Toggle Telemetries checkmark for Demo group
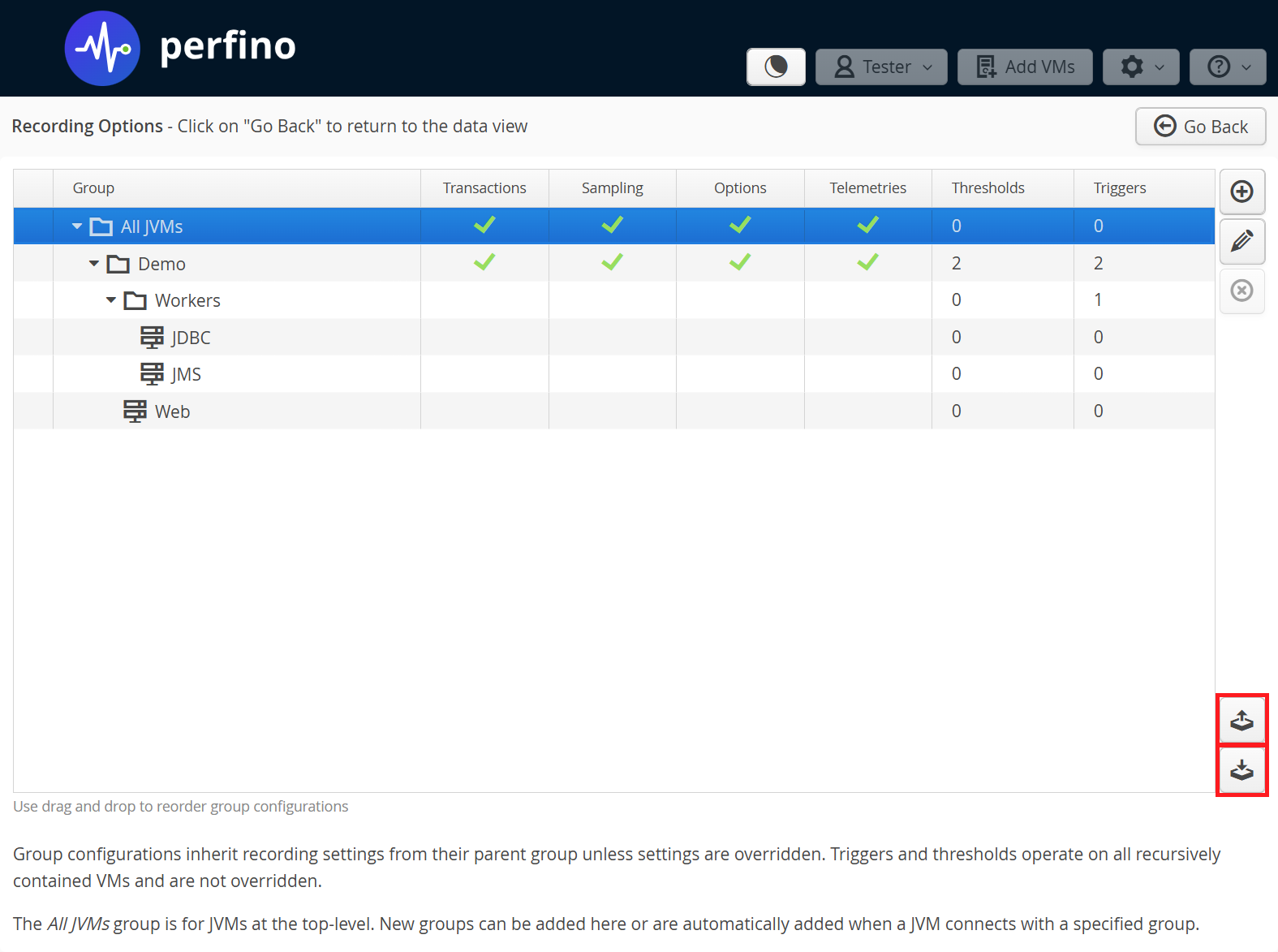The image size is (1278, 952). [867, 263]
